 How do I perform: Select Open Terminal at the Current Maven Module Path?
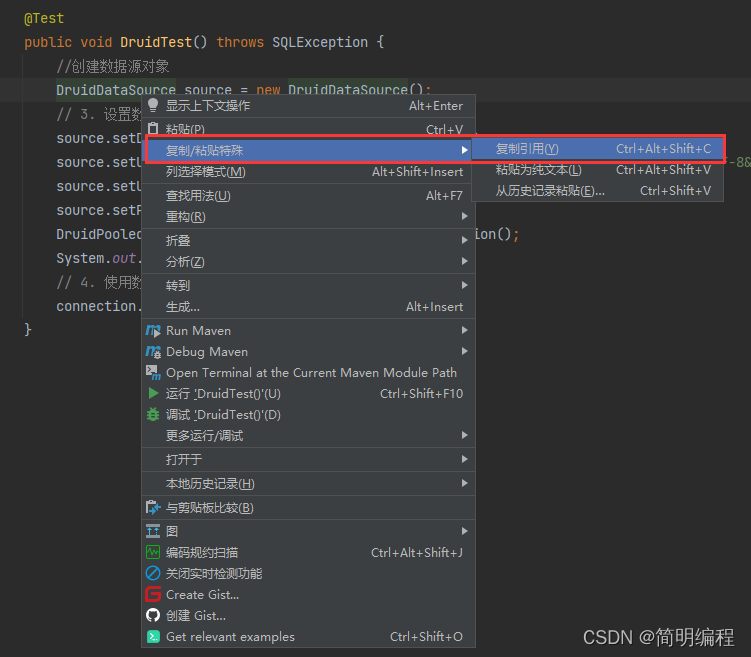point(308,373)
